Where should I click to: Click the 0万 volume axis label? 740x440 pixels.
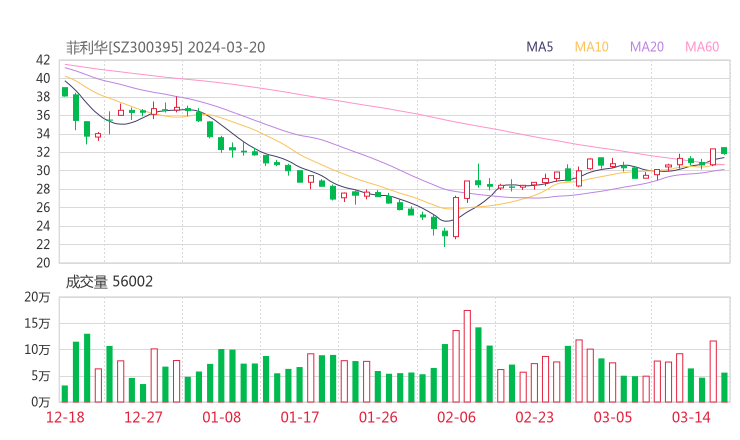41,402
